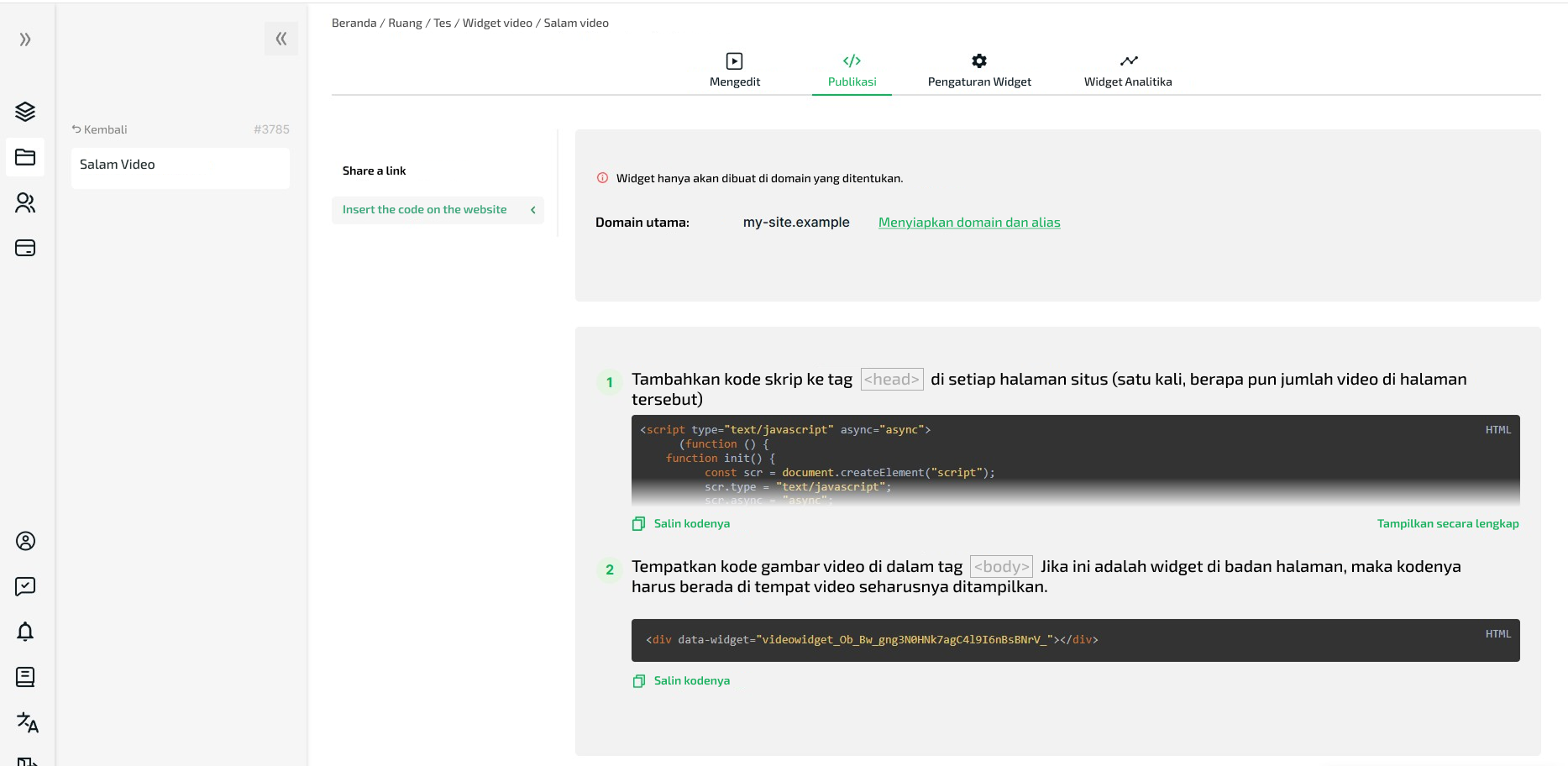Select the Salam Video item
This screenshot has height=766, width=1568.
[180, 165]
